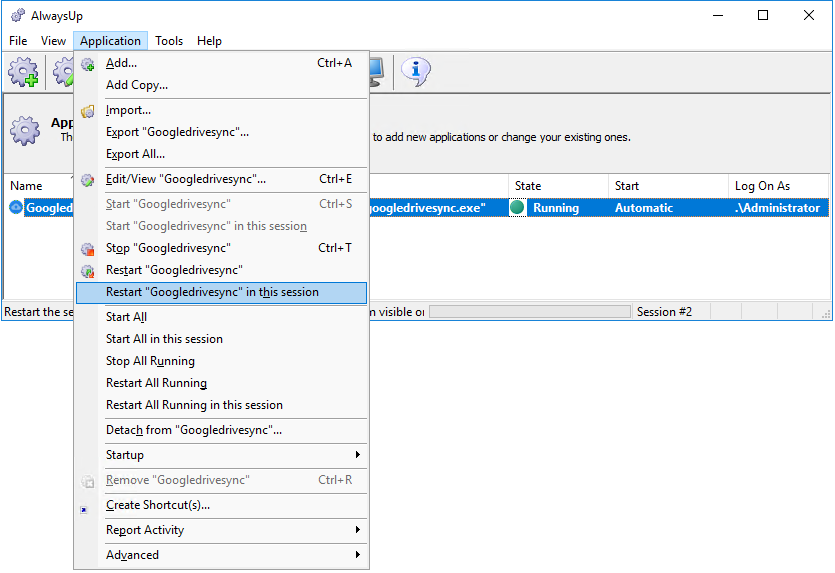835x573 pixels.
Task: Select Restart All Running in this session
Action: coord(221,405)
